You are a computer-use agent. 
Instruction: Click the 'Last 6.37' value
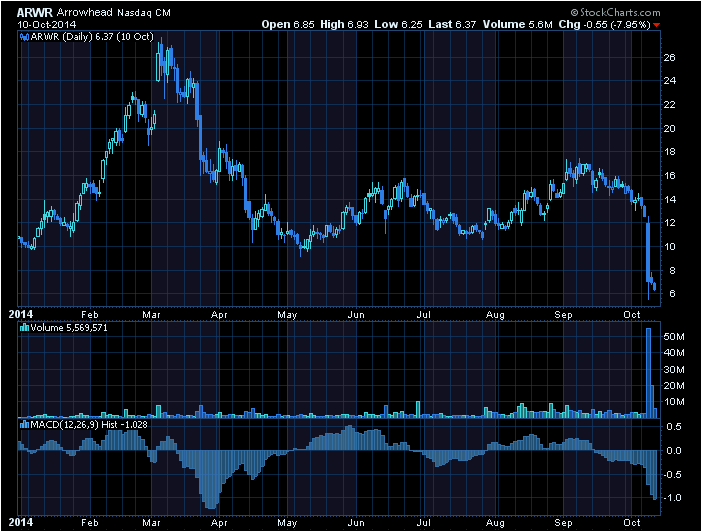452,24
